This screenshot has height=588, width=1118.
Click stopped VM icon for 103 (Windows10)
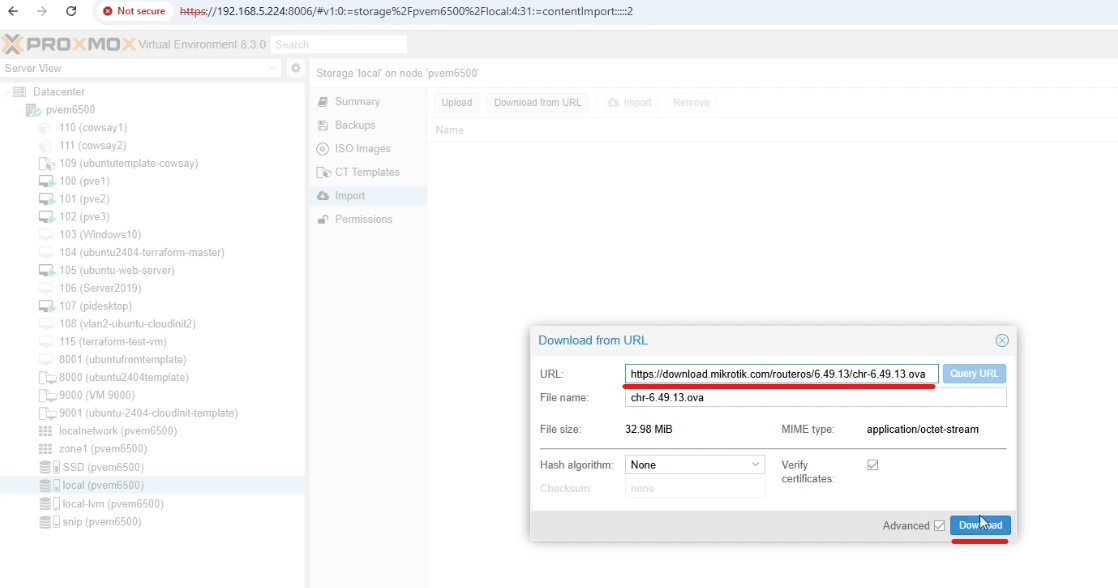point(46,234)
